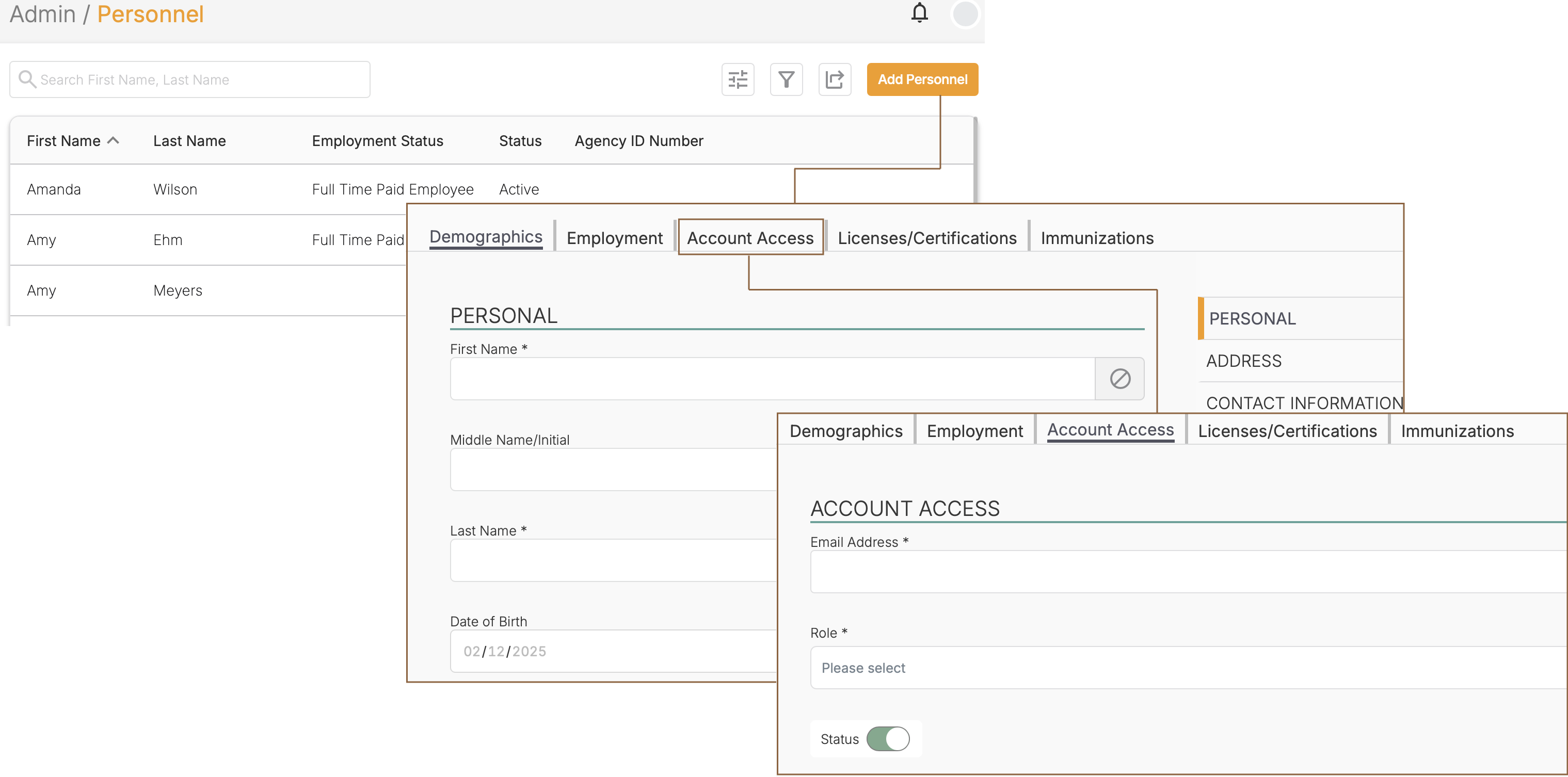Click the Add Personnel button
The width and height of the screenshot is (1568, 777).
point(922,79)
